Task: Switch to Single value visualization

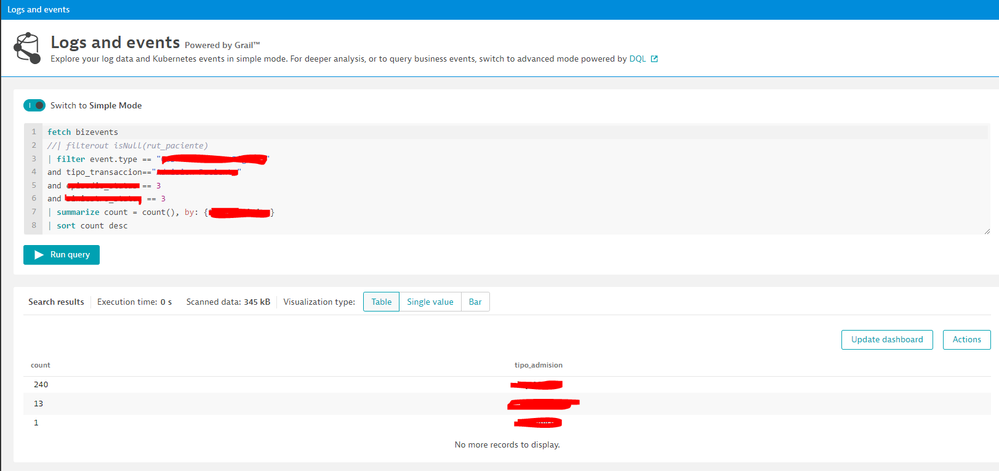Action: click(430, 302)
